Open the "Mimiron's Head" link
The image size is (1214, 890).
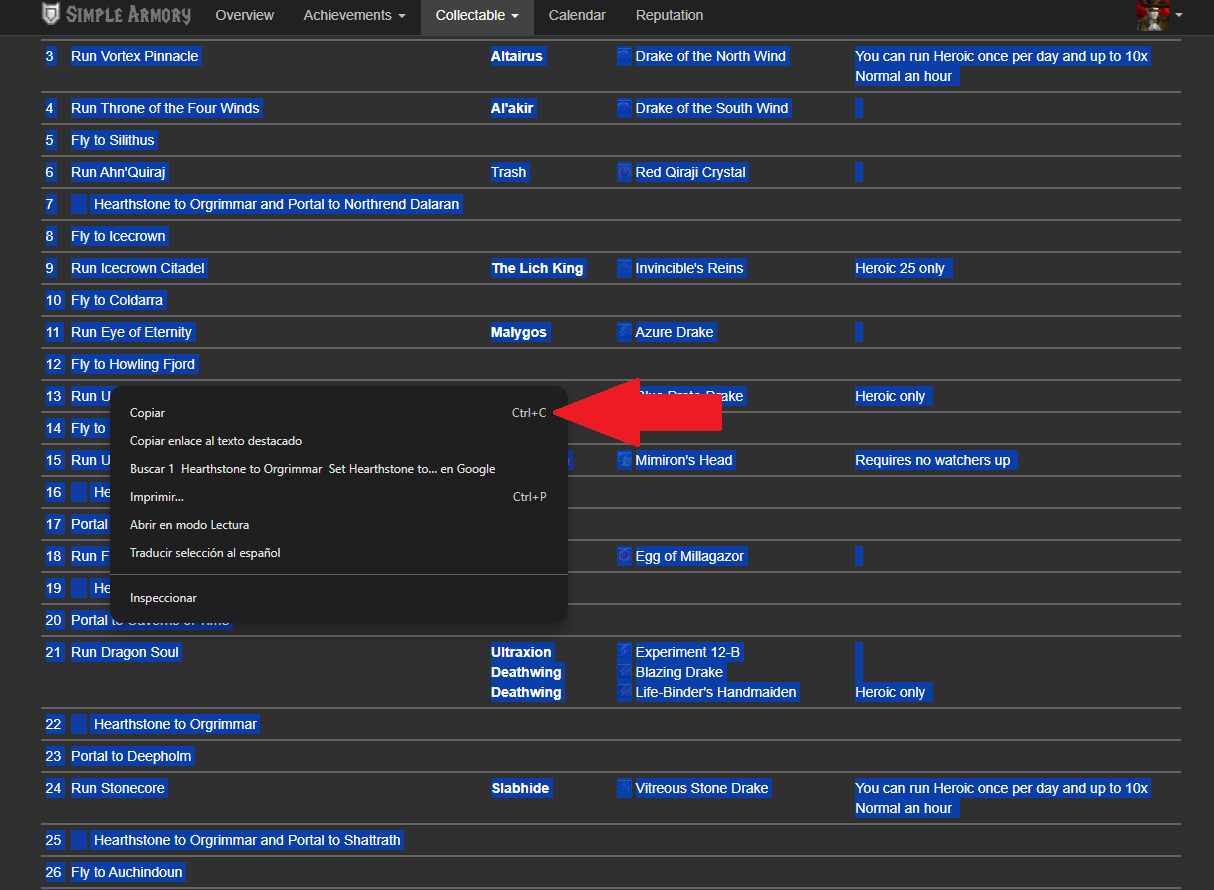[684, 460]
